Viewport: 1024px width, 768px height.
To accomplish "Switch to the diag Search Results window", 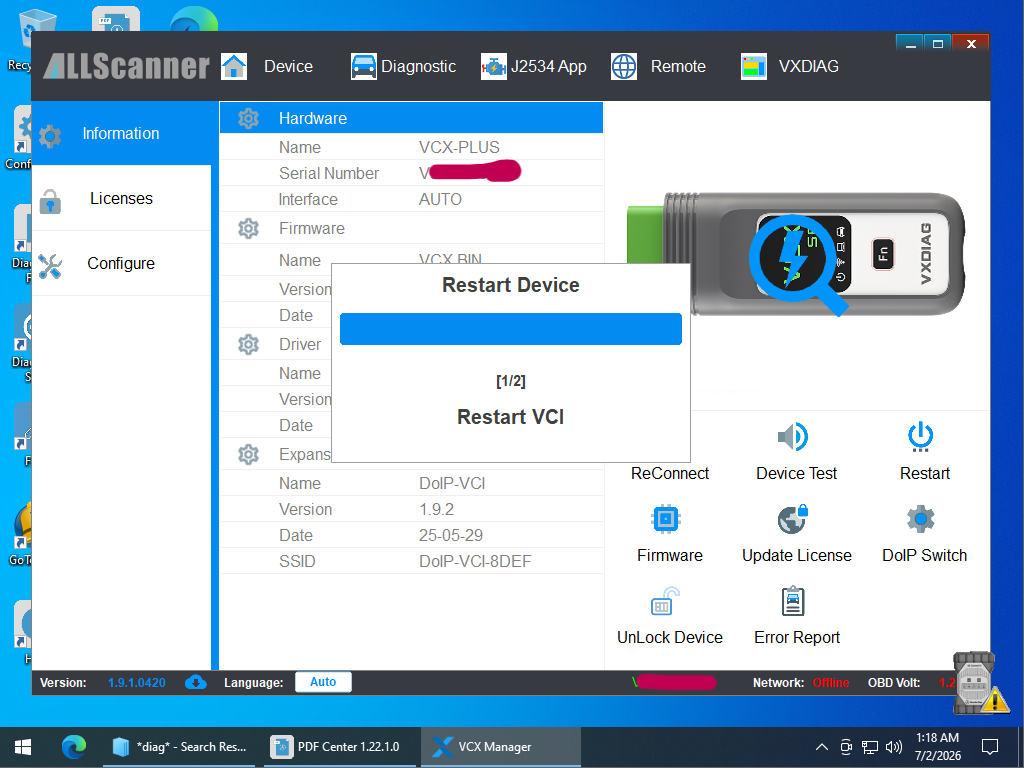I will click(180, 747).
